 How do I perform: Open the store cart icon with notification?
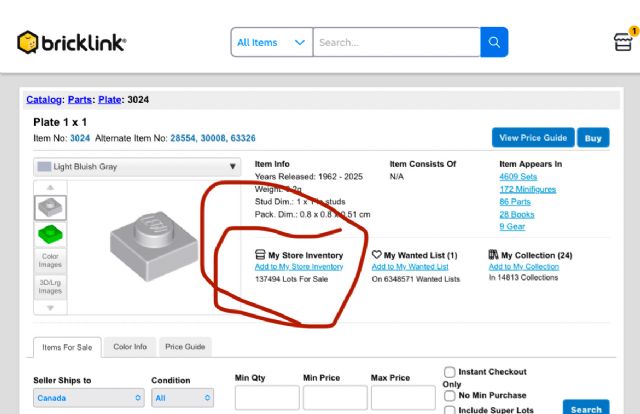point(624,41)
